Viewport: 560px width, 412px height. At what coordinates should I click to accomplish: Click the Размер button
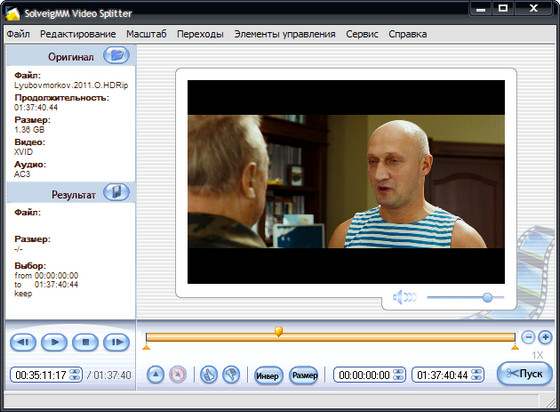[304, 376]
